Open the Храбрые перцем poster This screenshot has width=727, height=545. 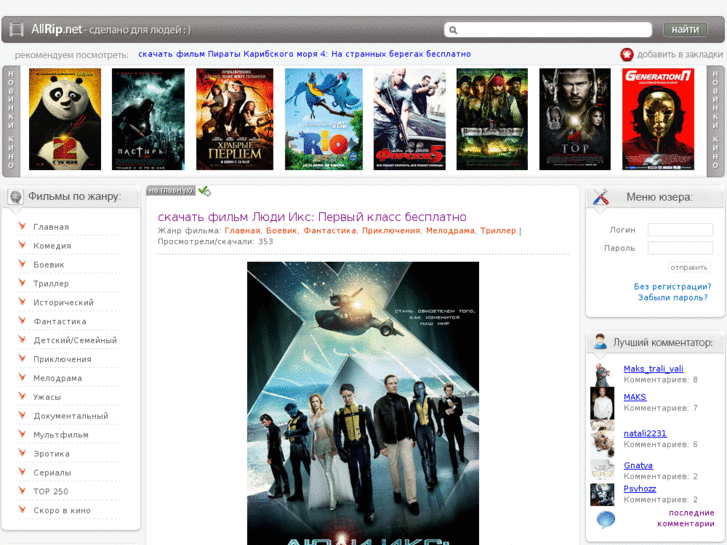coord(235,119)
